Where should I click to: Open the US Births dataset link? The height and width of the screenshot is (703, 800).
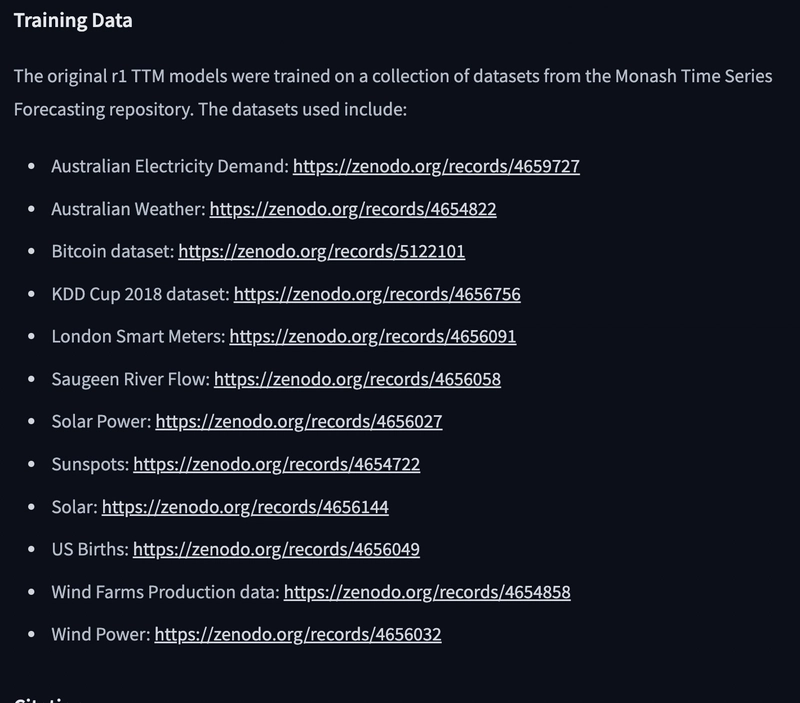tap(277, 549)
